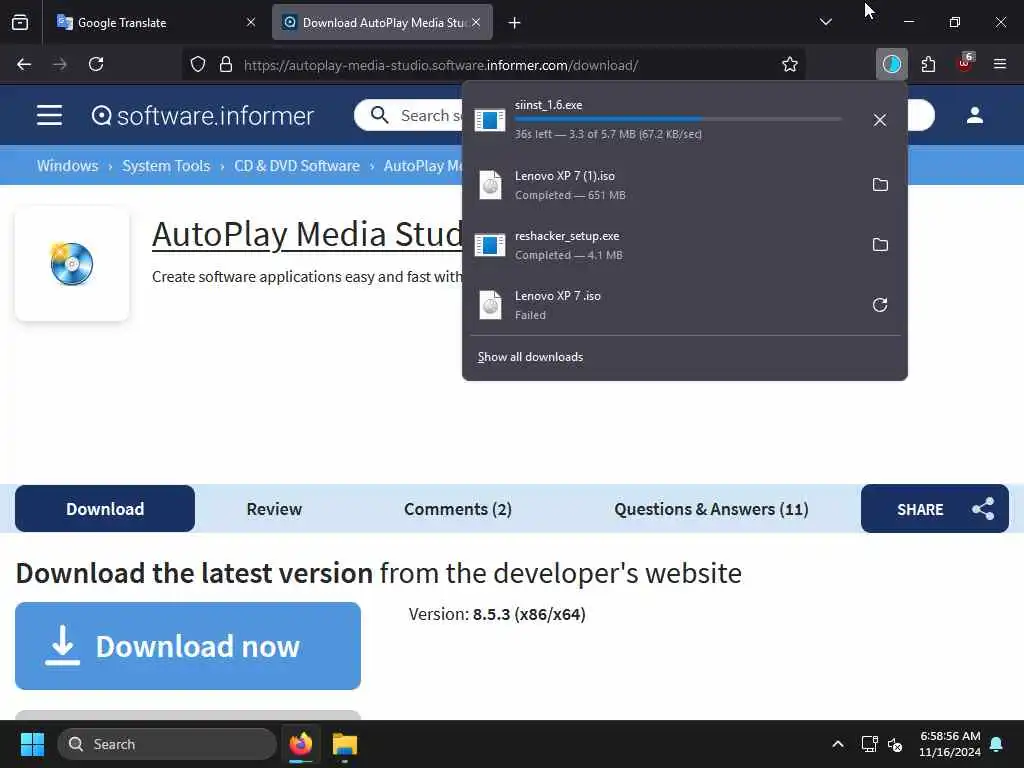The height and width of the screenshot is (768, 1024).
Task: Open the Comments (2) tab
Action: pyautogui.click(x=458, y=509)
